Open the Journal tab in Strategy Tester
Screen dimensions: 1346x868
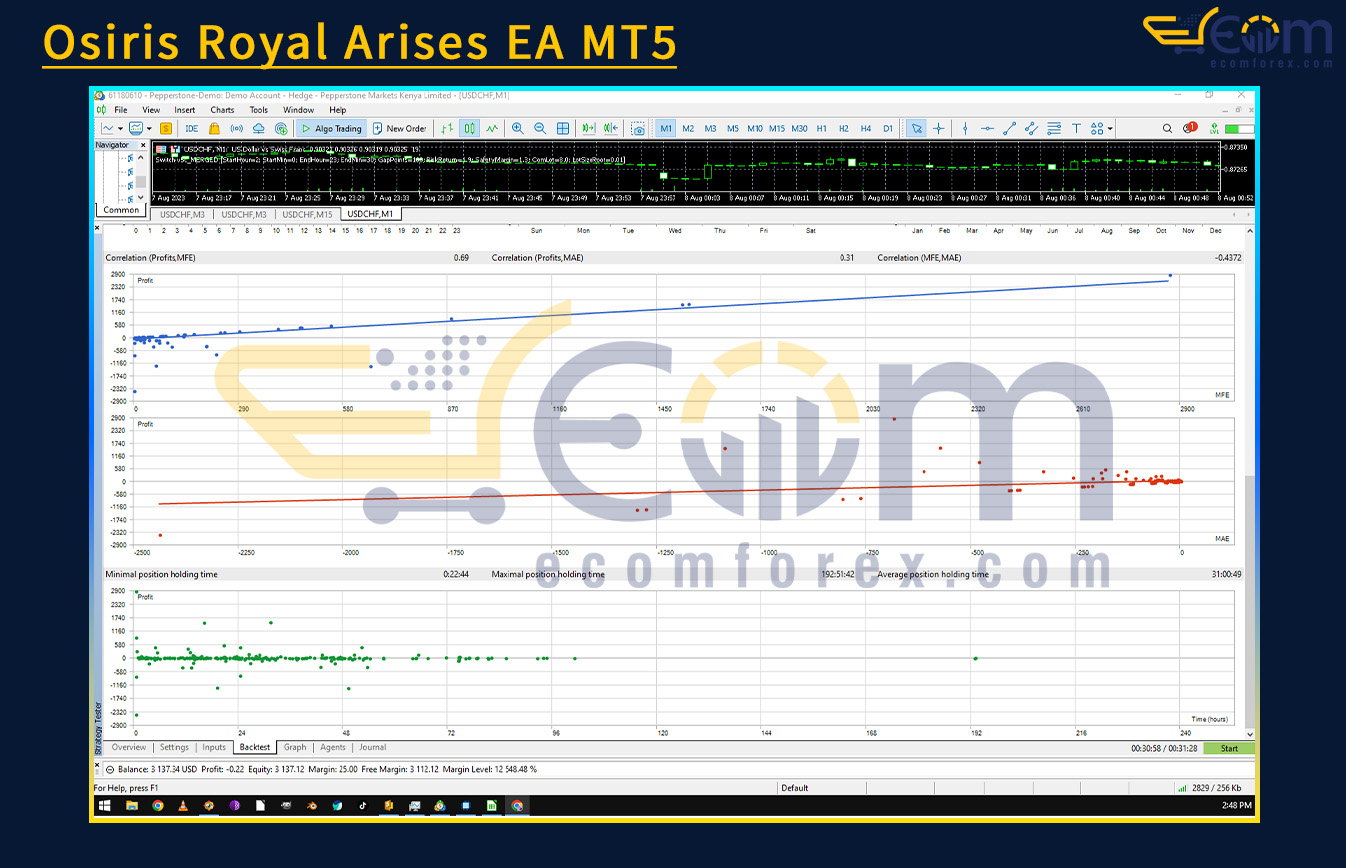[372, 748]
